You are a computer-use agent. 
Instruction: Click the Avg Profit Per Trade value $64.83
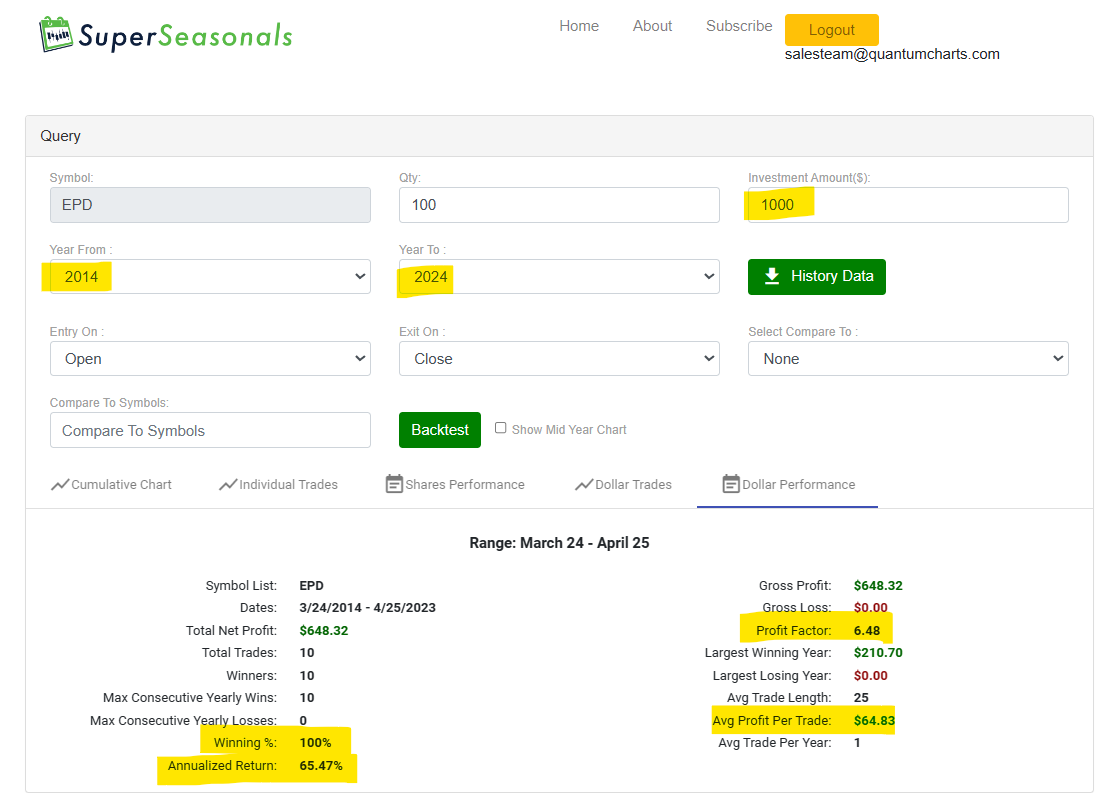(x=874, y=721)
